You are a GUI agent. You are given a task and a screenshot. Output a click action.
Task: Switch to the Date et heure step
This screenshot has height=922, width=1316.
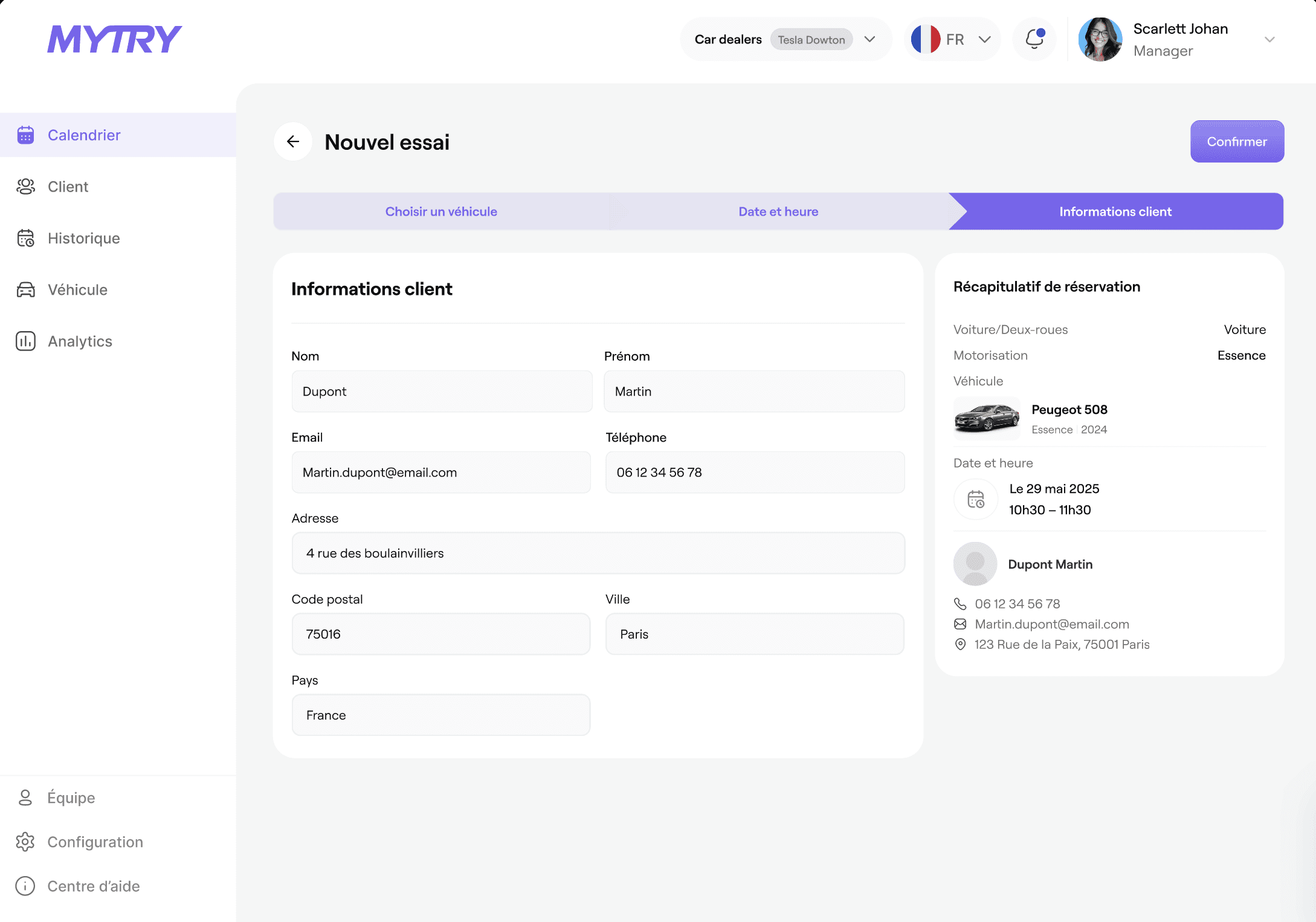(778, 211)
